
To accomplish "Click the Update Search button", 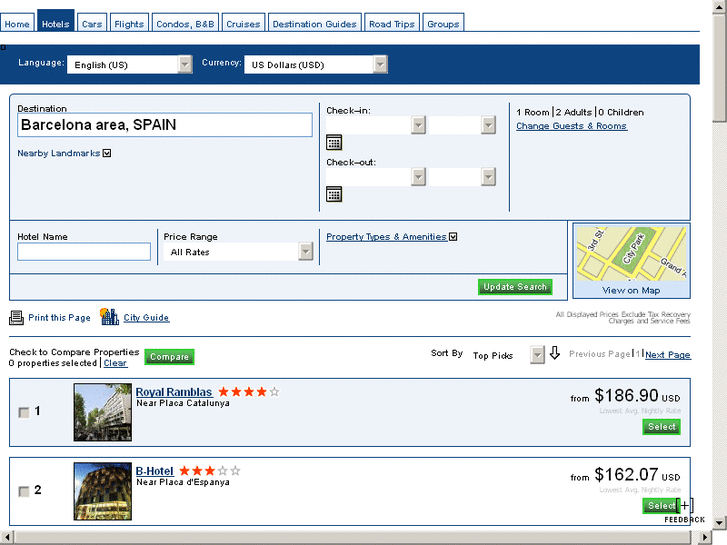I will click(x=515, y=287).
